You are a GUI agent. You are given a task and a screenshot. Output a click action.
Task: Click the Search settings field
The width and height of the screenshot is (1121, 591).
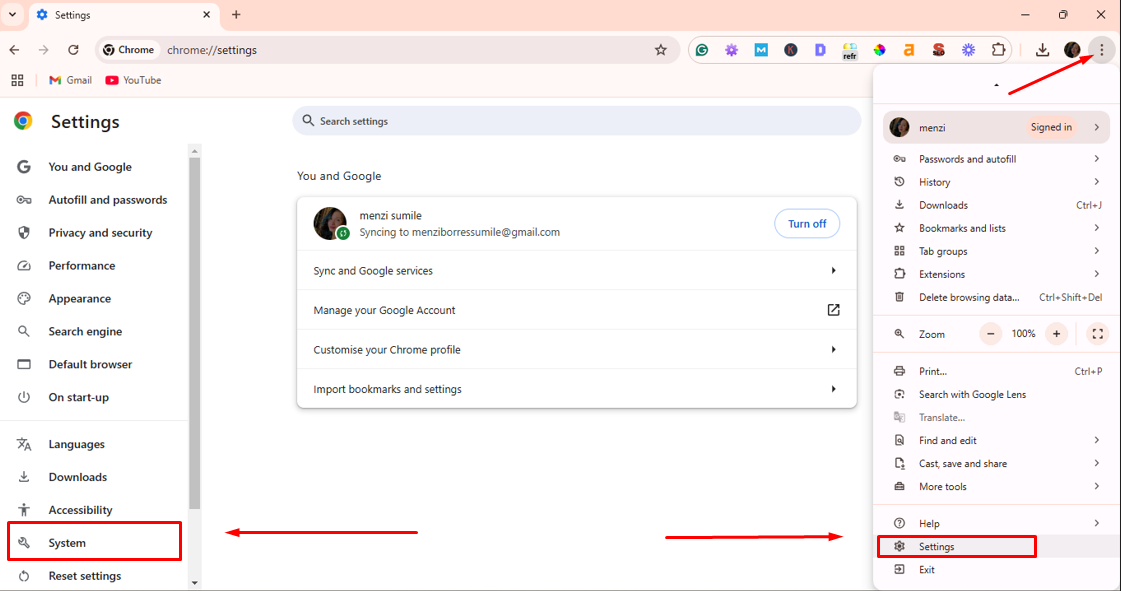[x=576, y=121]
